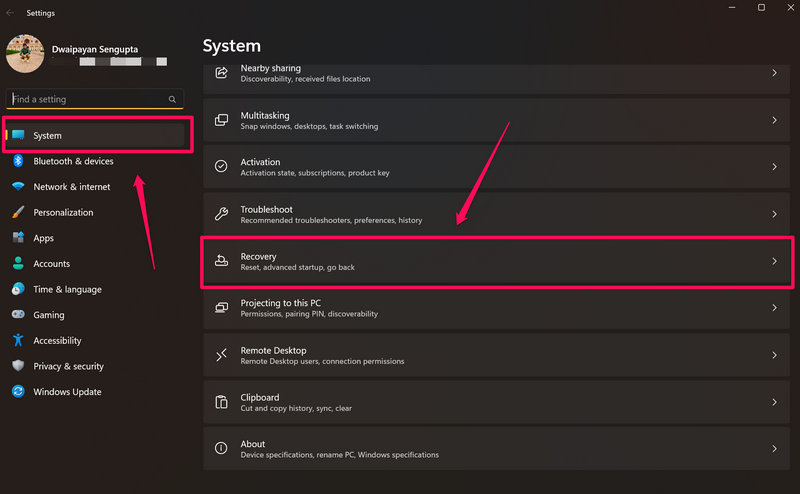The image size is (800, 494).
Task: Expand the Multitasking row chevron
Action: [774, 120]
